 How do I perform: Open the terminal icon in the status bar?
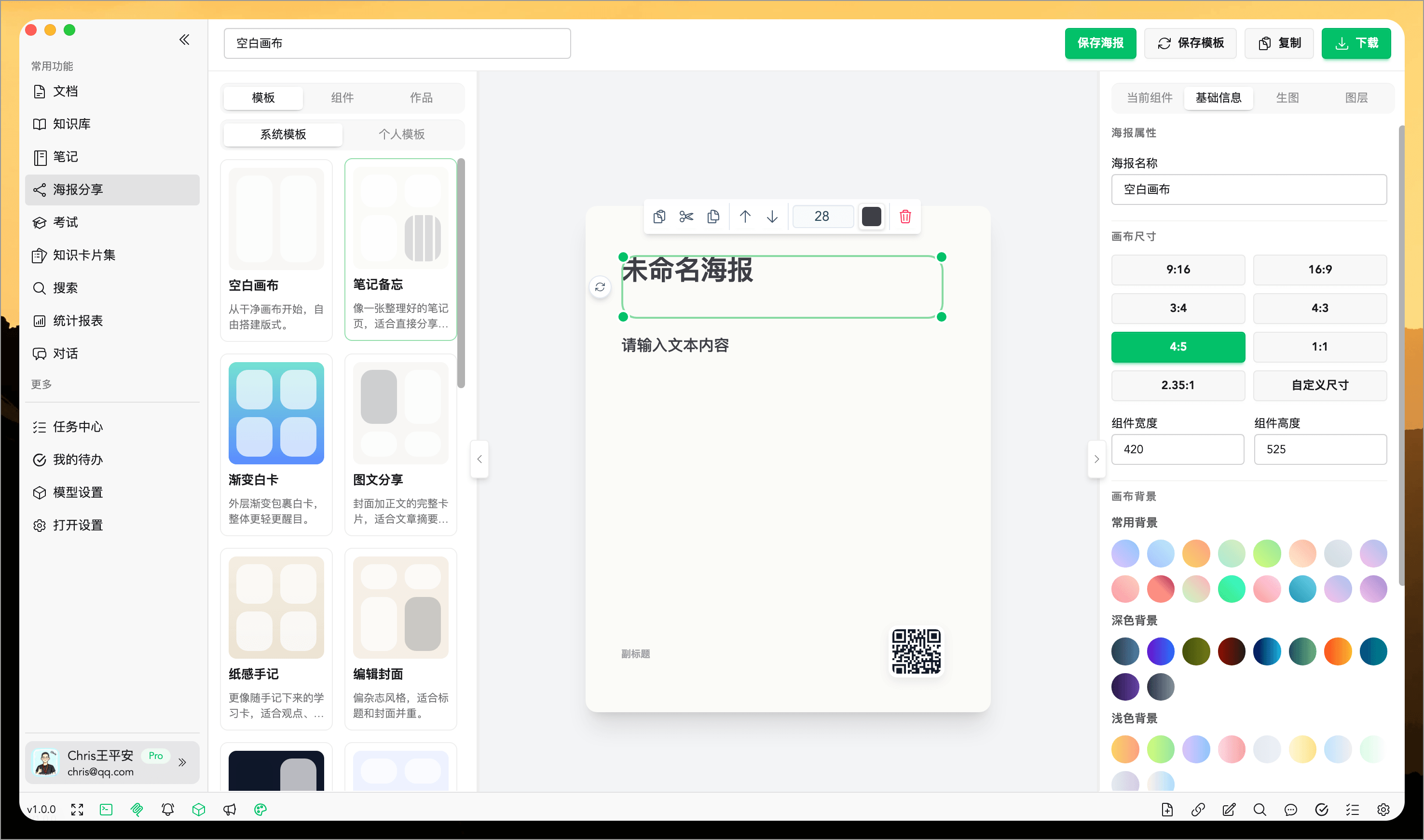106,810
